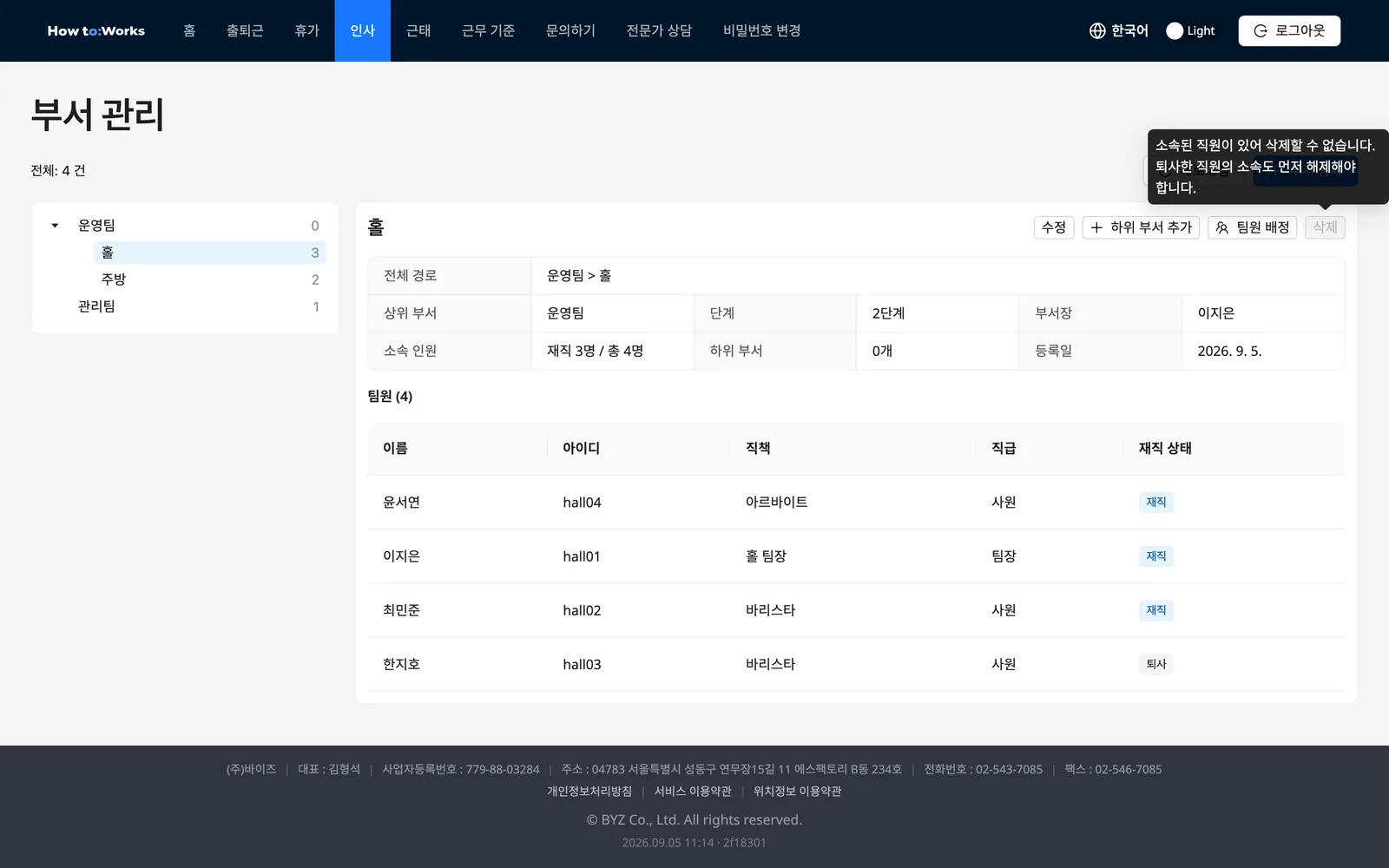
Task: Click the 로그아웃 button
Action: (1289, 31)
